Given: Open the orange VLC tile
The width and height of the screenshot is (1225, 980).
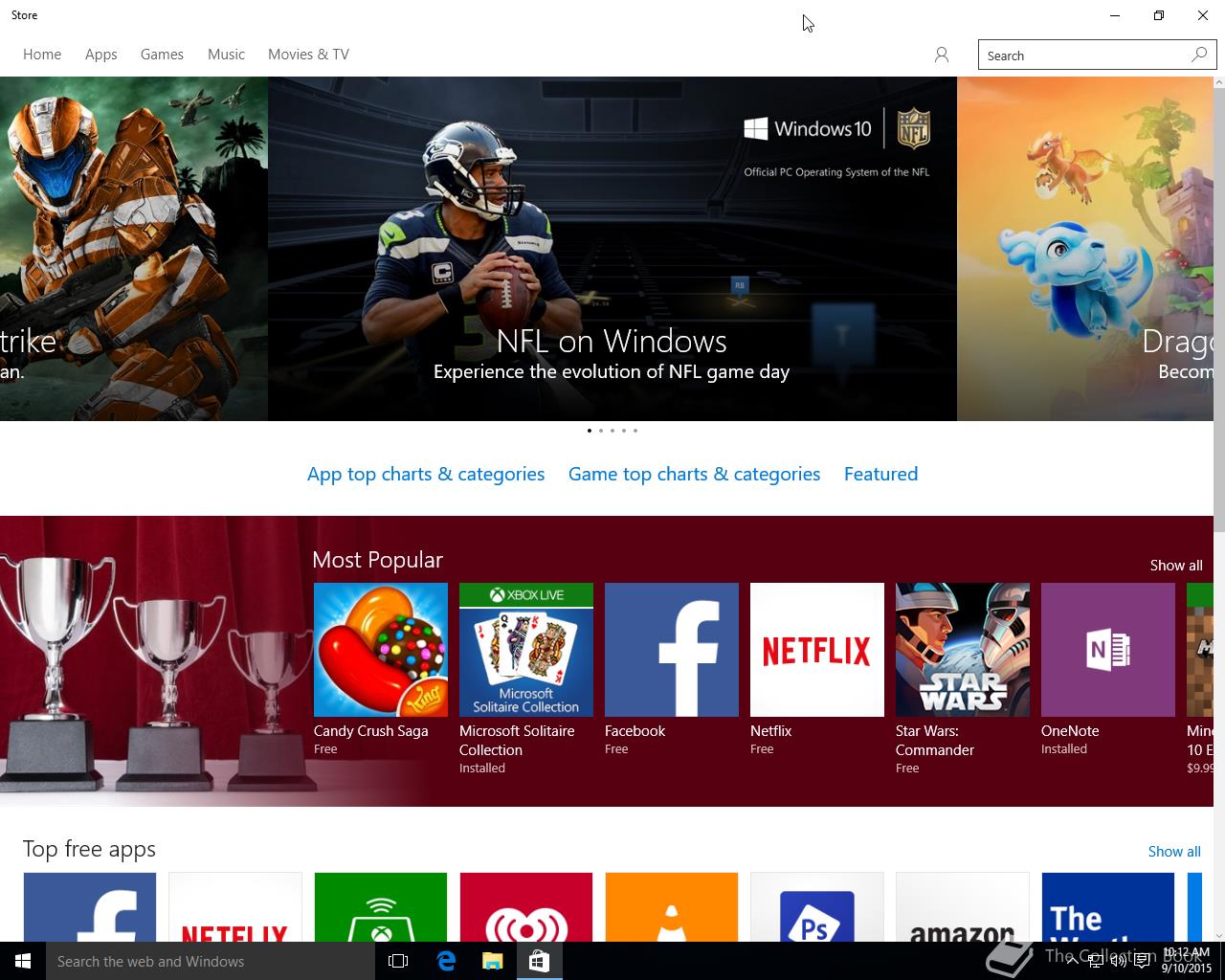Looking at the screenshot, I should coord(672,907).
